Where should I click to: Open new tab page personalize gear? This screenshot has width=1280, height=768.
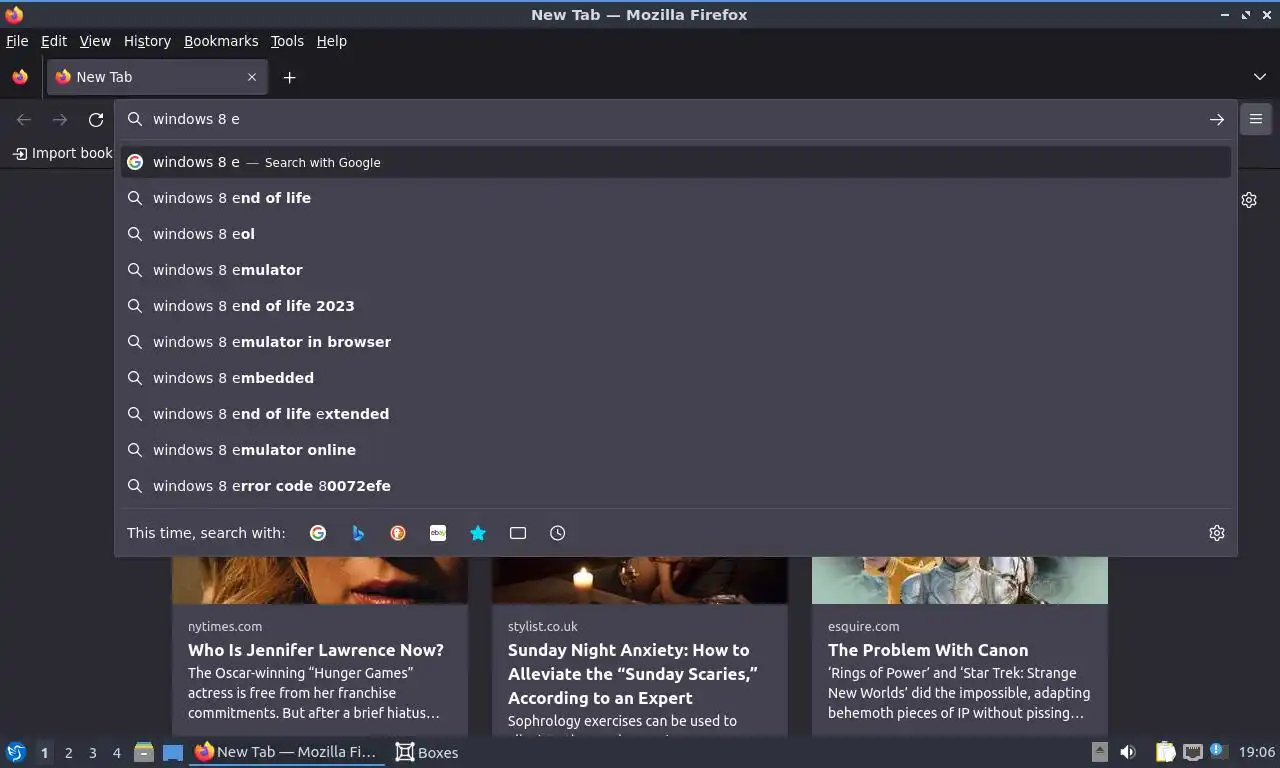pyautogui.click(x=1249, y=200)
